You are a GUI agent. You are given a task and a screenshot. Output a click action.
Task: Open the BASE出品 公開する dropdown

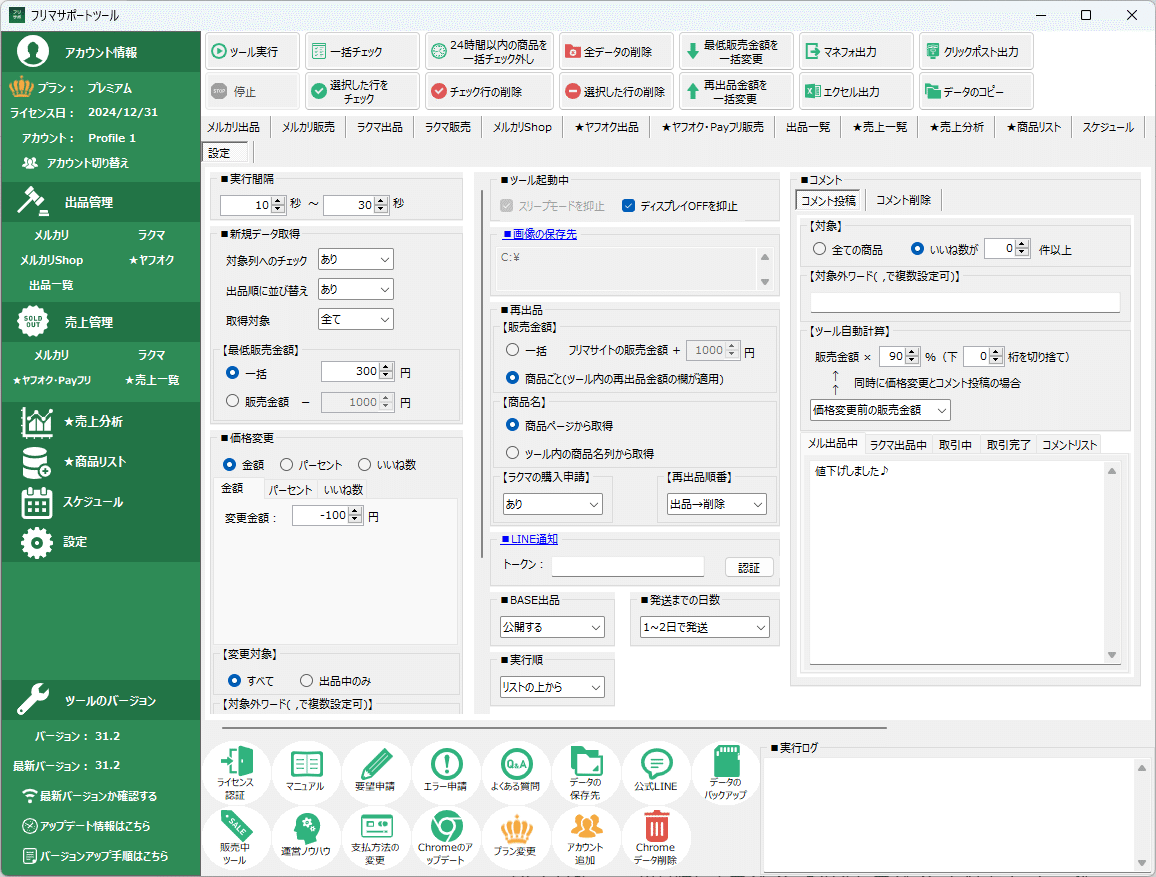[552, 627]
